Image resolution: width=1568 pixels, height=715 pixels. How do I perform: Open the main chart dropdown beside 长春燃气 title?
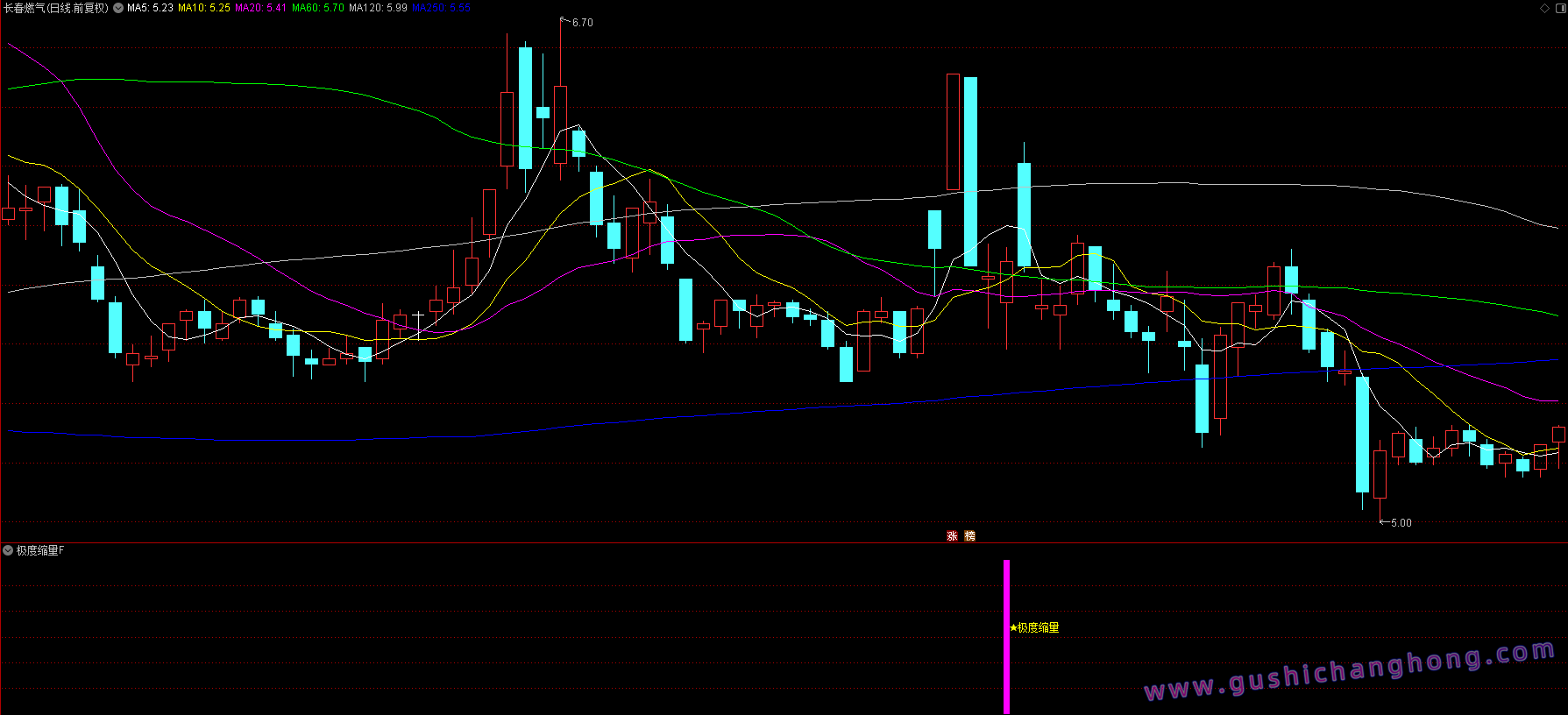point(118,8)
